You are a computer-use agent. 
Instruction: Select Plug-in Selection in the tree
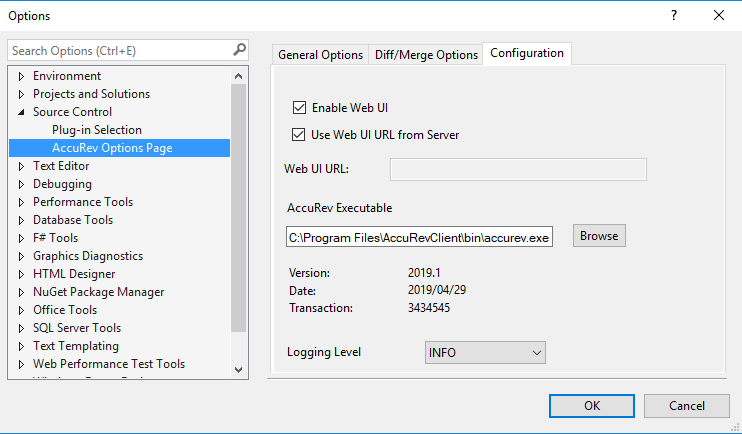tap(97, 130)
